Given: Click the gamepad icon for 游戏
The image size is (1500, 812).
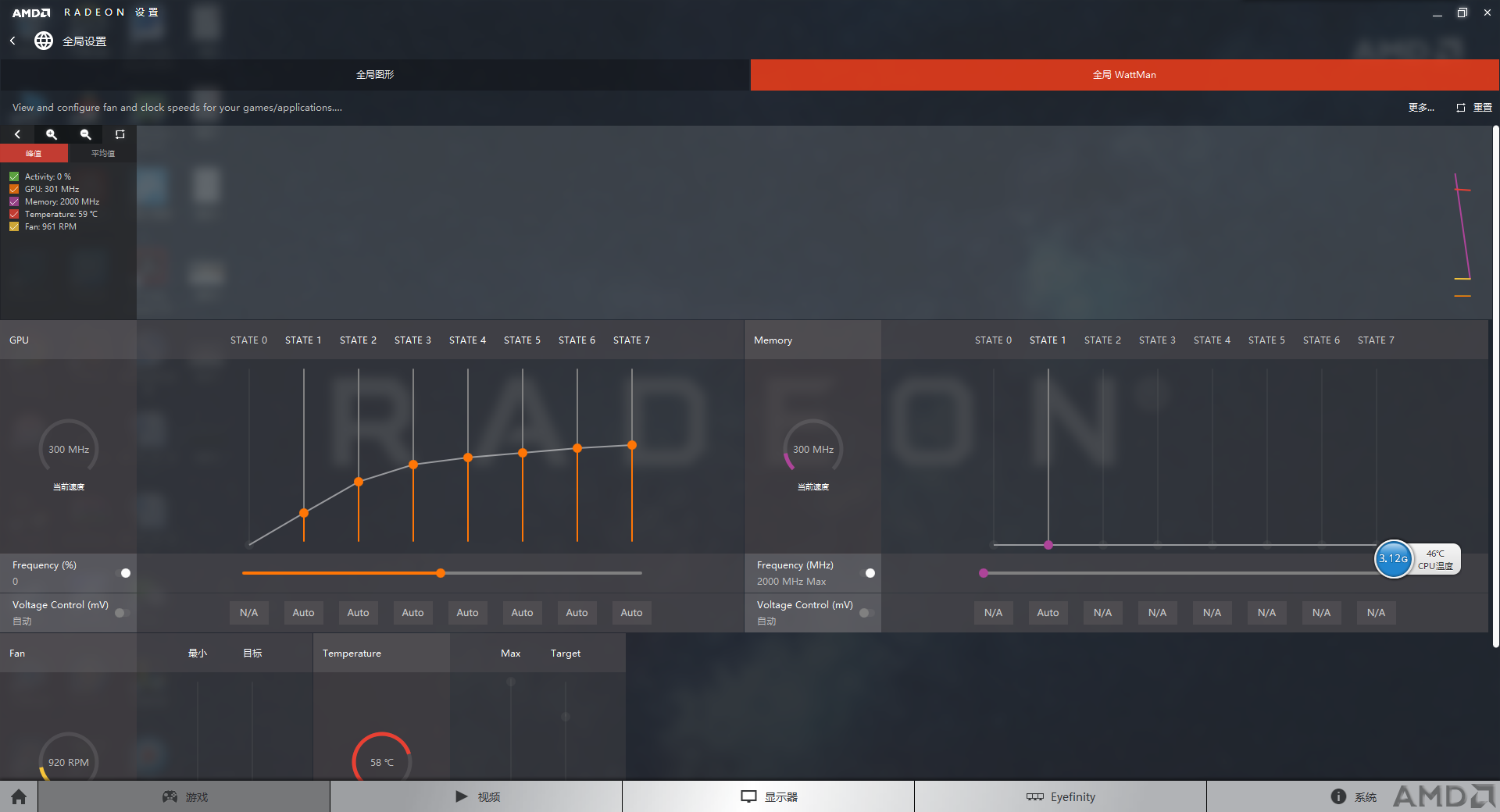Looking at the screenshot, I should 170,796.
